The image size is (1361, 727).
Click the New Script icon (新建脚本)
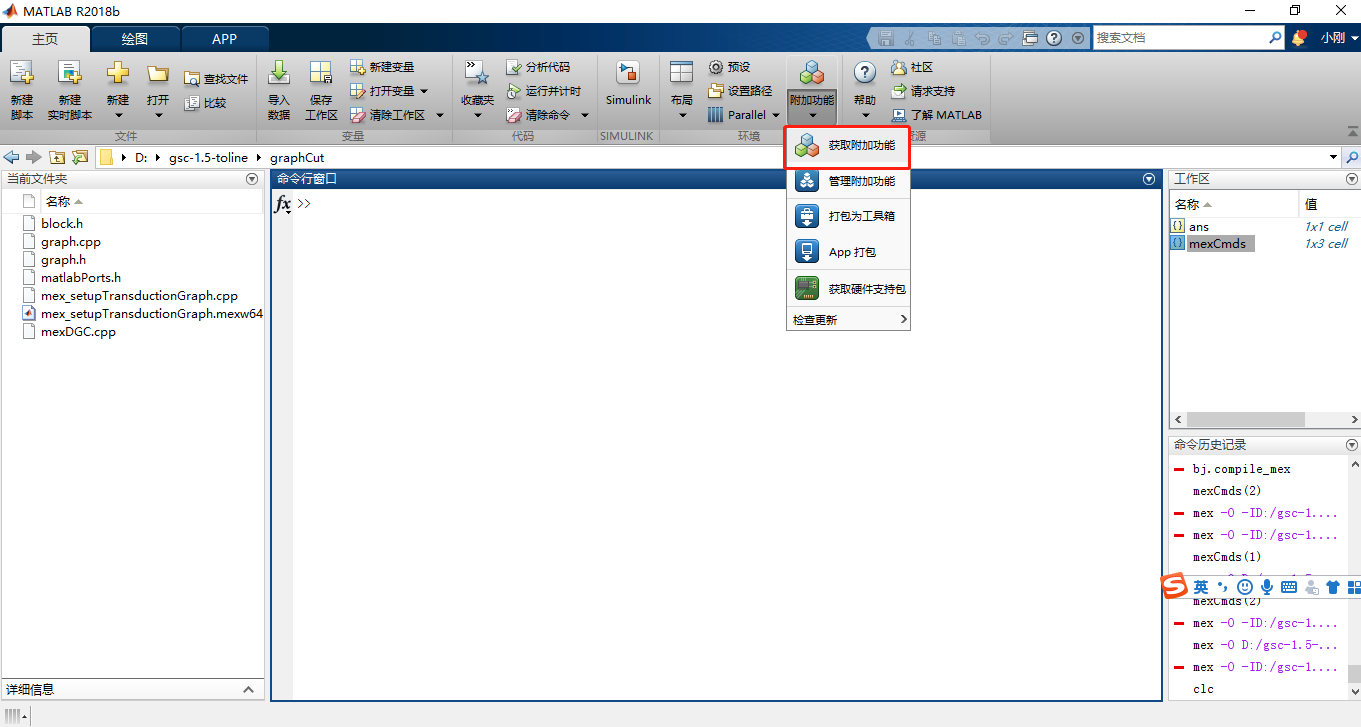pyautogui.click(x=22, y=75)
